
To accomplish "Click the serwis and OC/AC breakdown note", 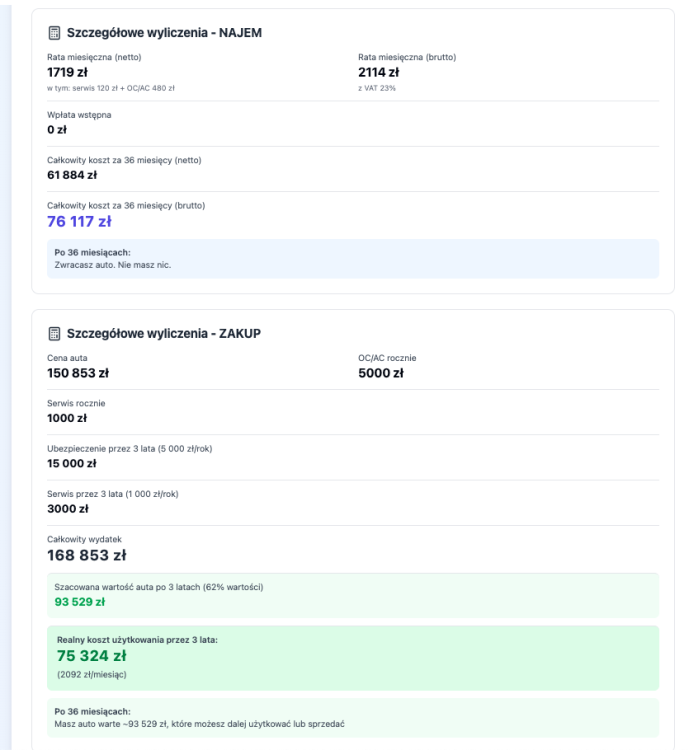I will pyautogui.click(x=112, y=88).
